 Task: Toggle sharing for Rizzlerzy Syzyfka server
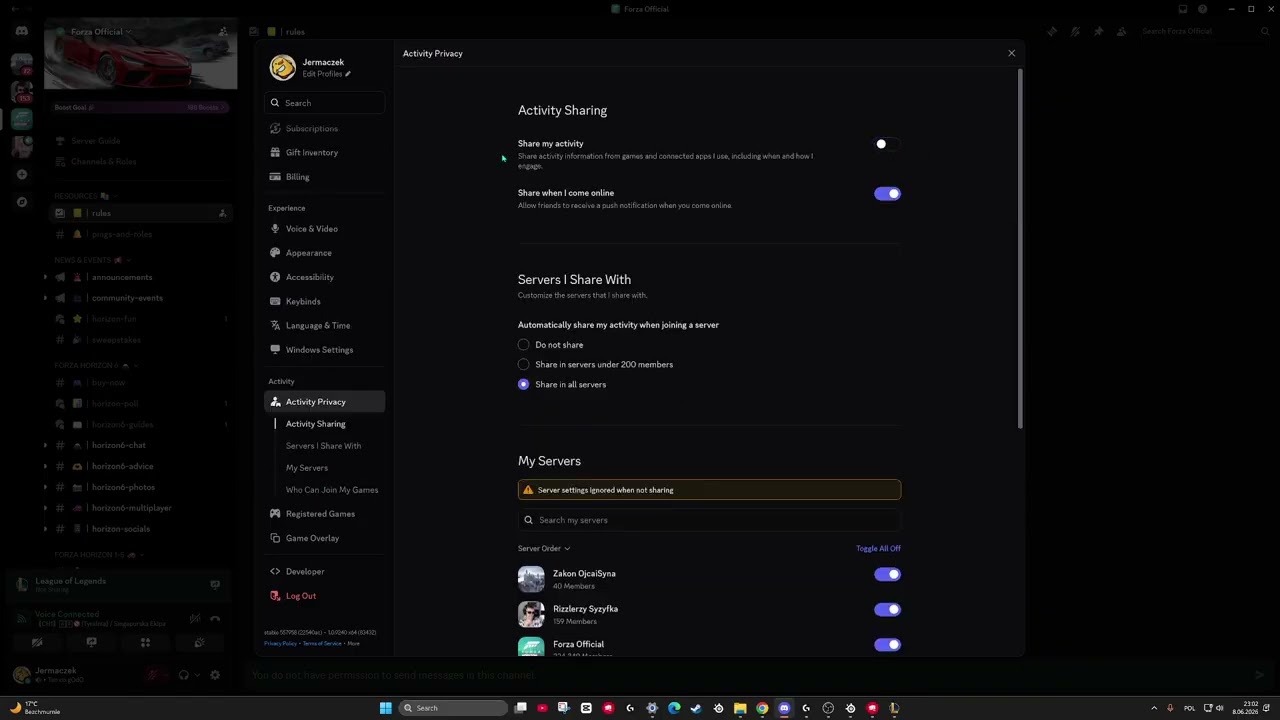[x=887, y=609]
